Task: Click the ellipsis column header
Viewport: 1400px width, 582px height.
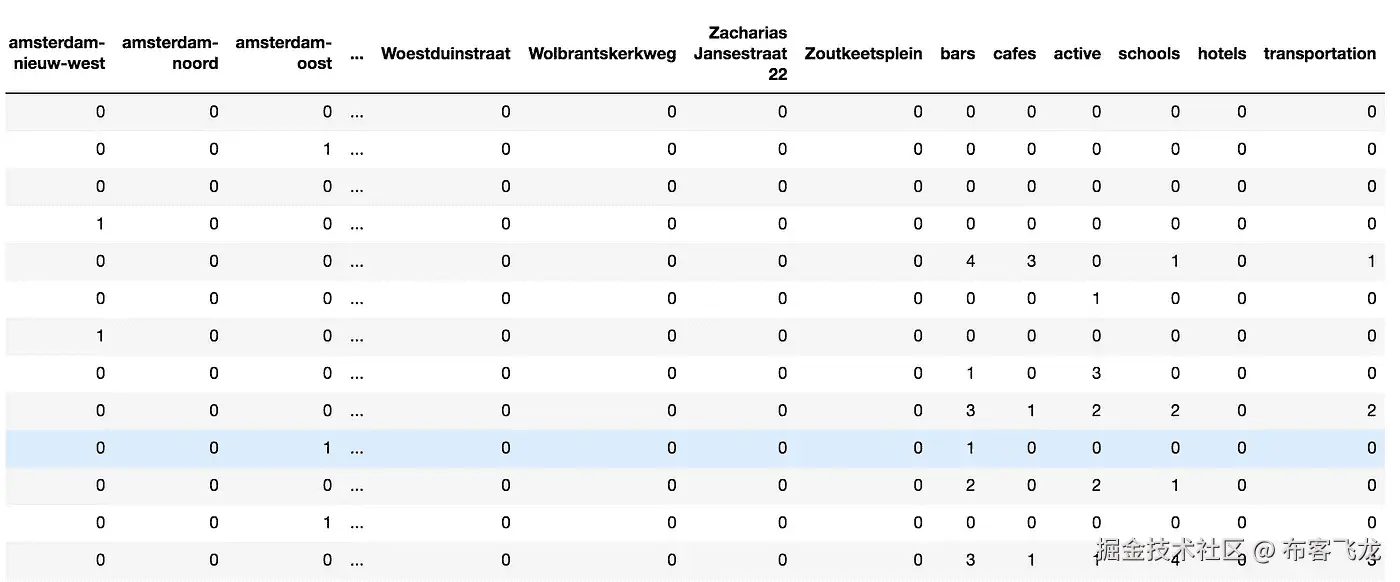Action: point(357,54)
